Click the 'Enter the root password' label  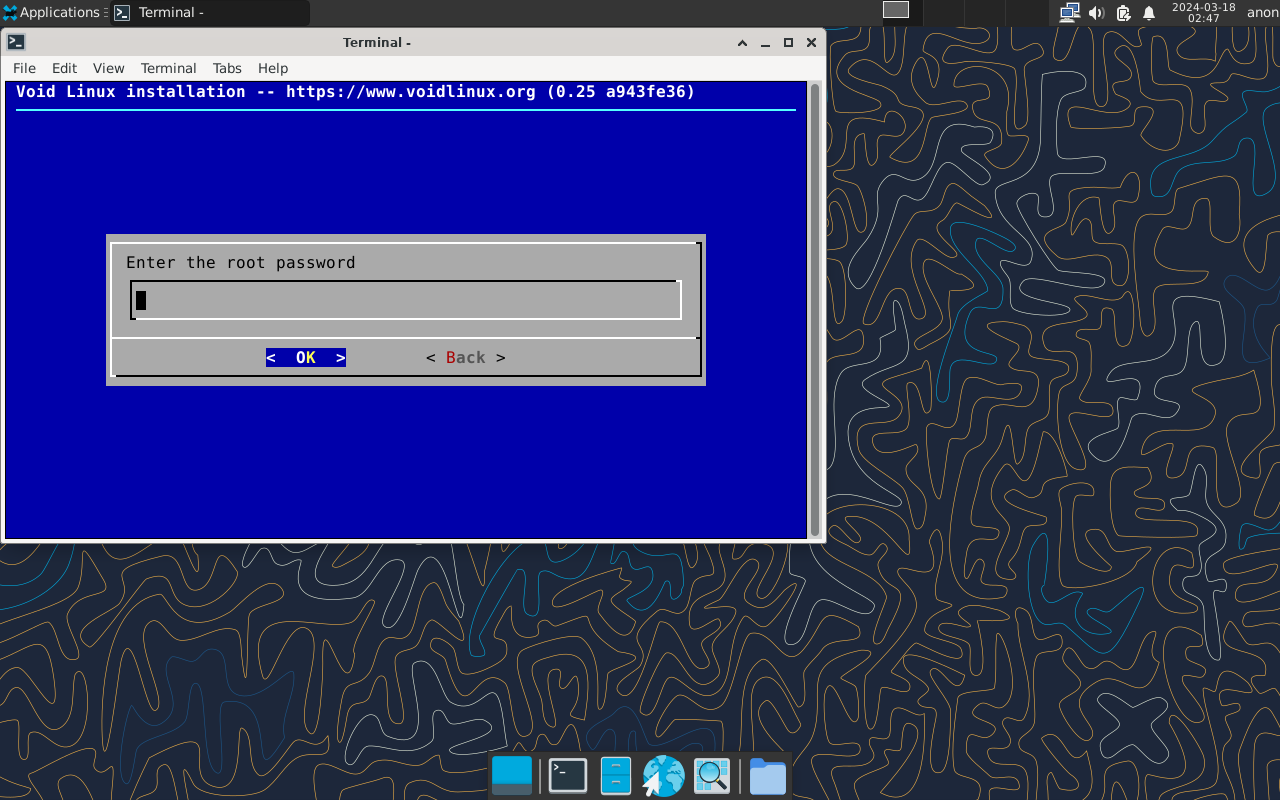click(241, 263)
